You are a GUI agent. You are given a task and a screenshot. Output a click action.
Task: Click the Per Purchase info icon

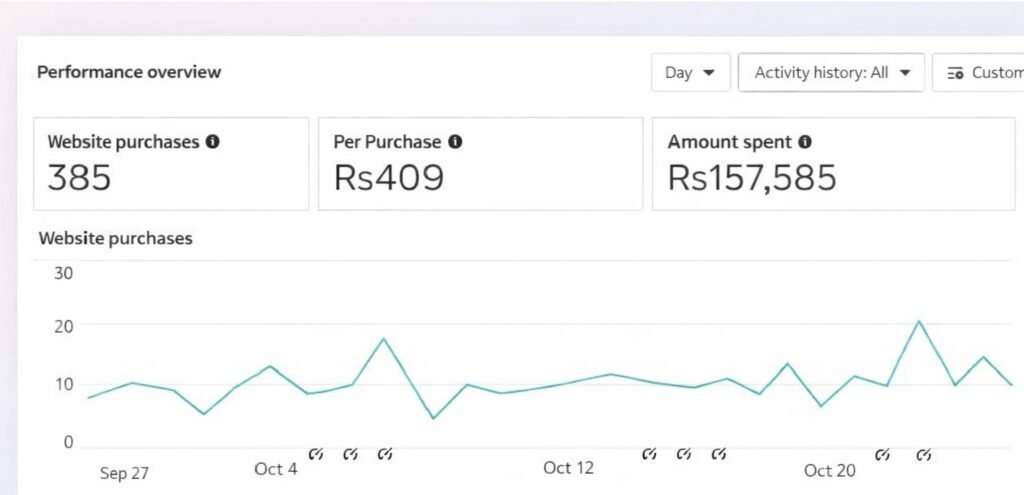455,142
